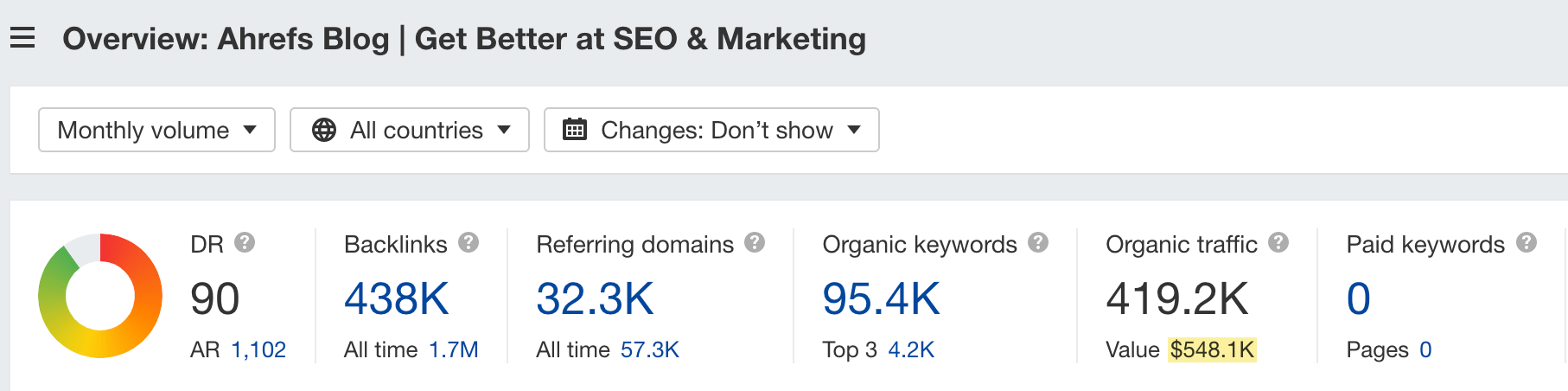Open all-time backlinks 1.7M link
The width and height of the screenshot is (1568, 391).
pyautogui.click(x=454, y=349)
